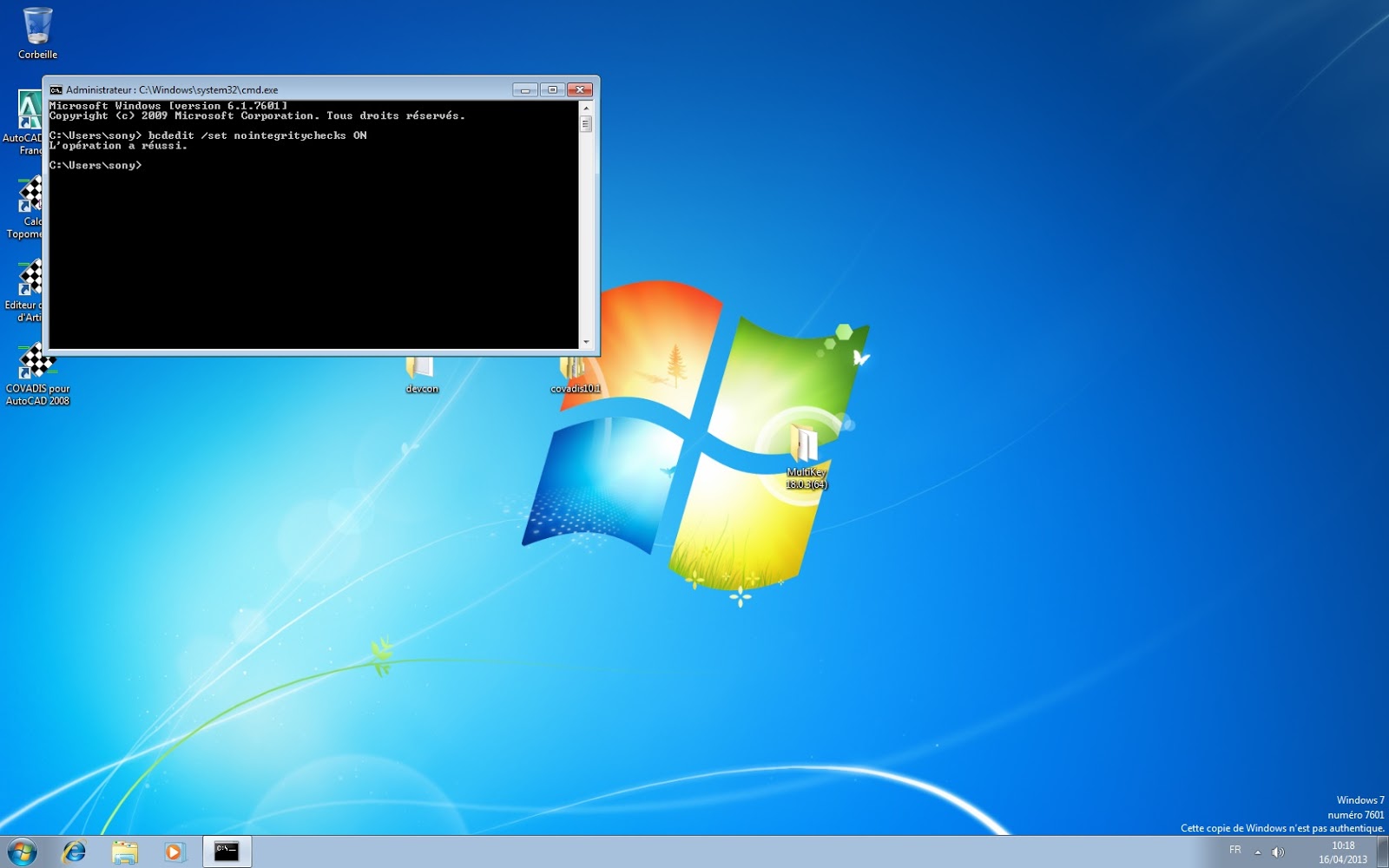Click the cmd scrollbar up arrow
Image resolution: width=1389 pixels, height=868 pixels.
click(586, 108)
